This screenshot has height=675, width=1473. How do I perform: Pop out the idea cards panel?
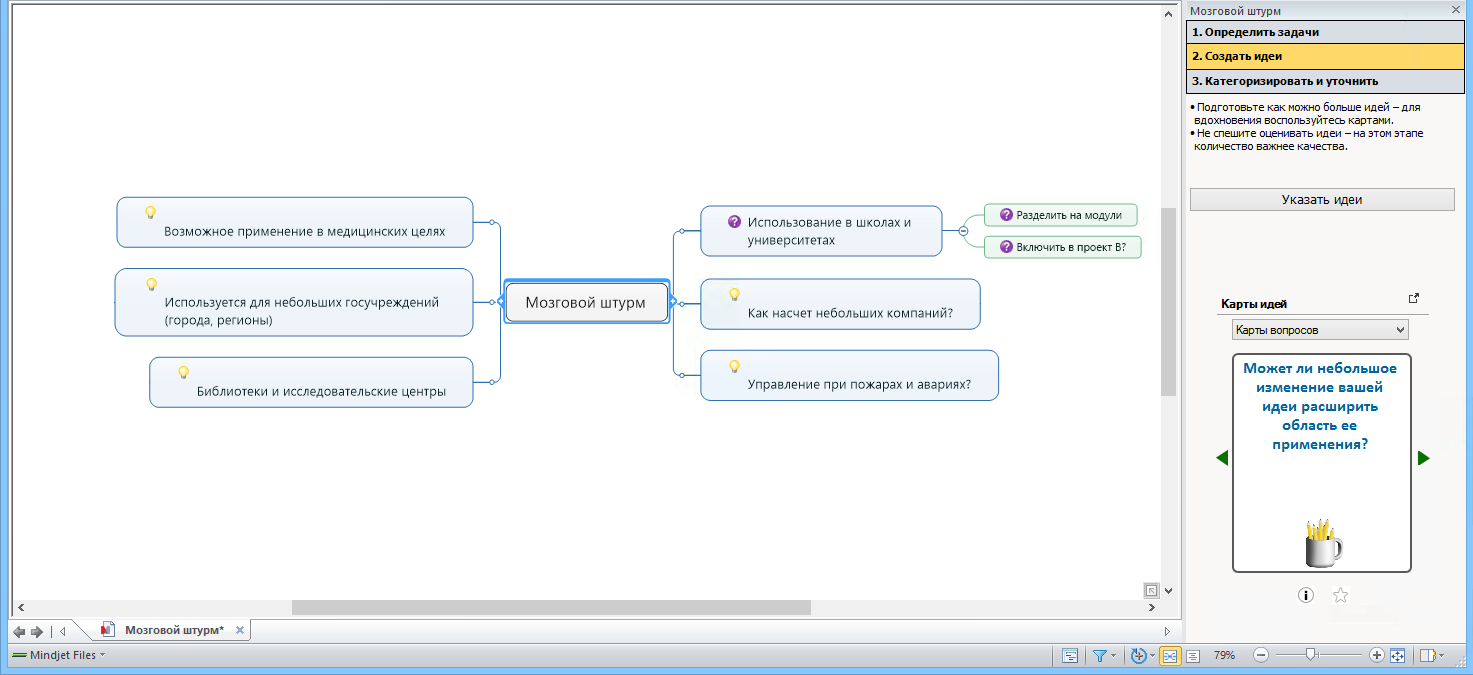coord(1413,298)
